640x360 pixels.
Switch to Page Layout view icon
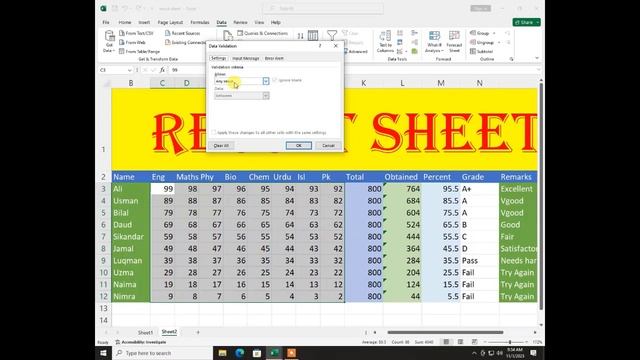pyautogui.click(x=460, y=342)
